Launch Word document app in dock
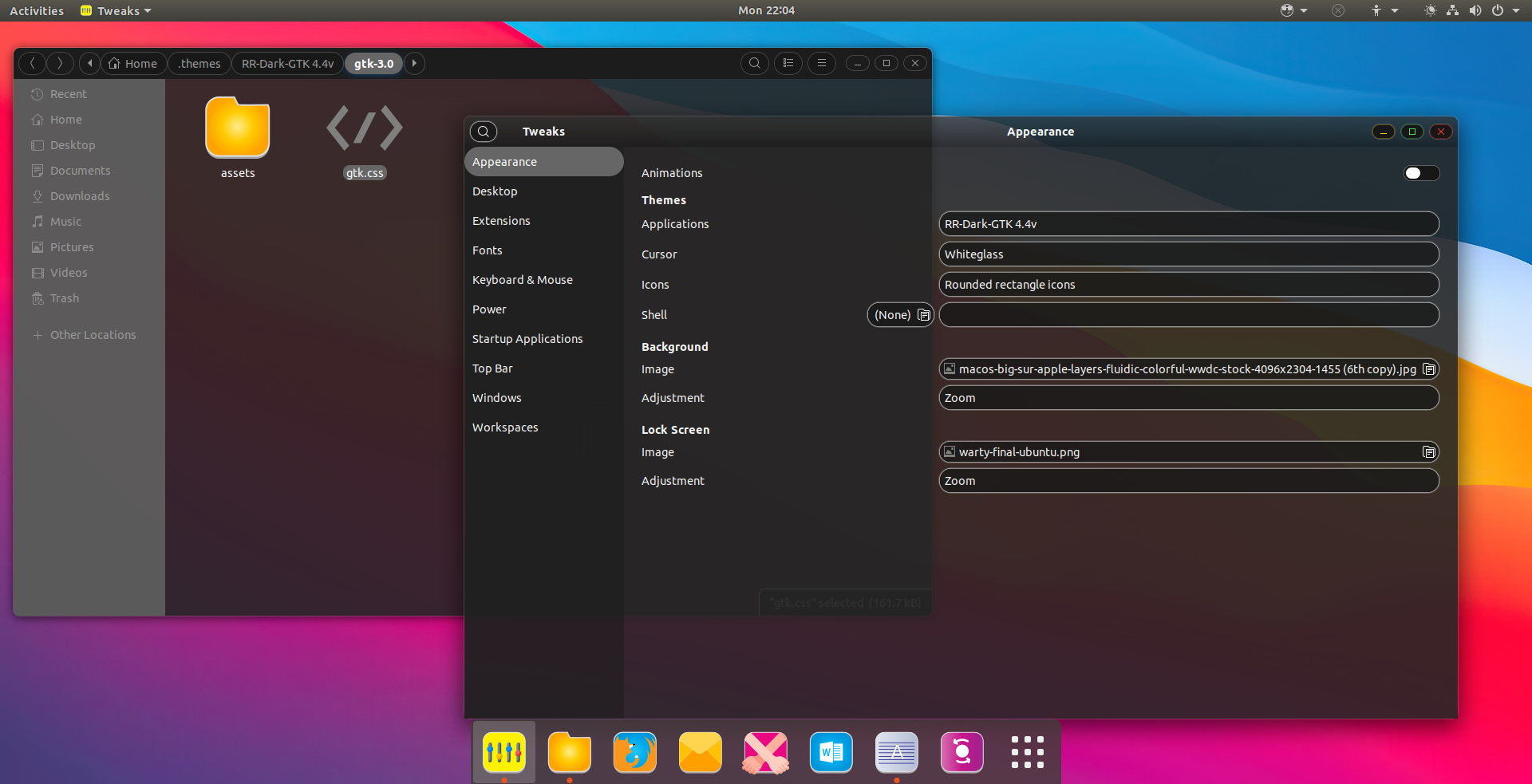The height and width of the screenshot is (784, 1532). coord(831,752)
